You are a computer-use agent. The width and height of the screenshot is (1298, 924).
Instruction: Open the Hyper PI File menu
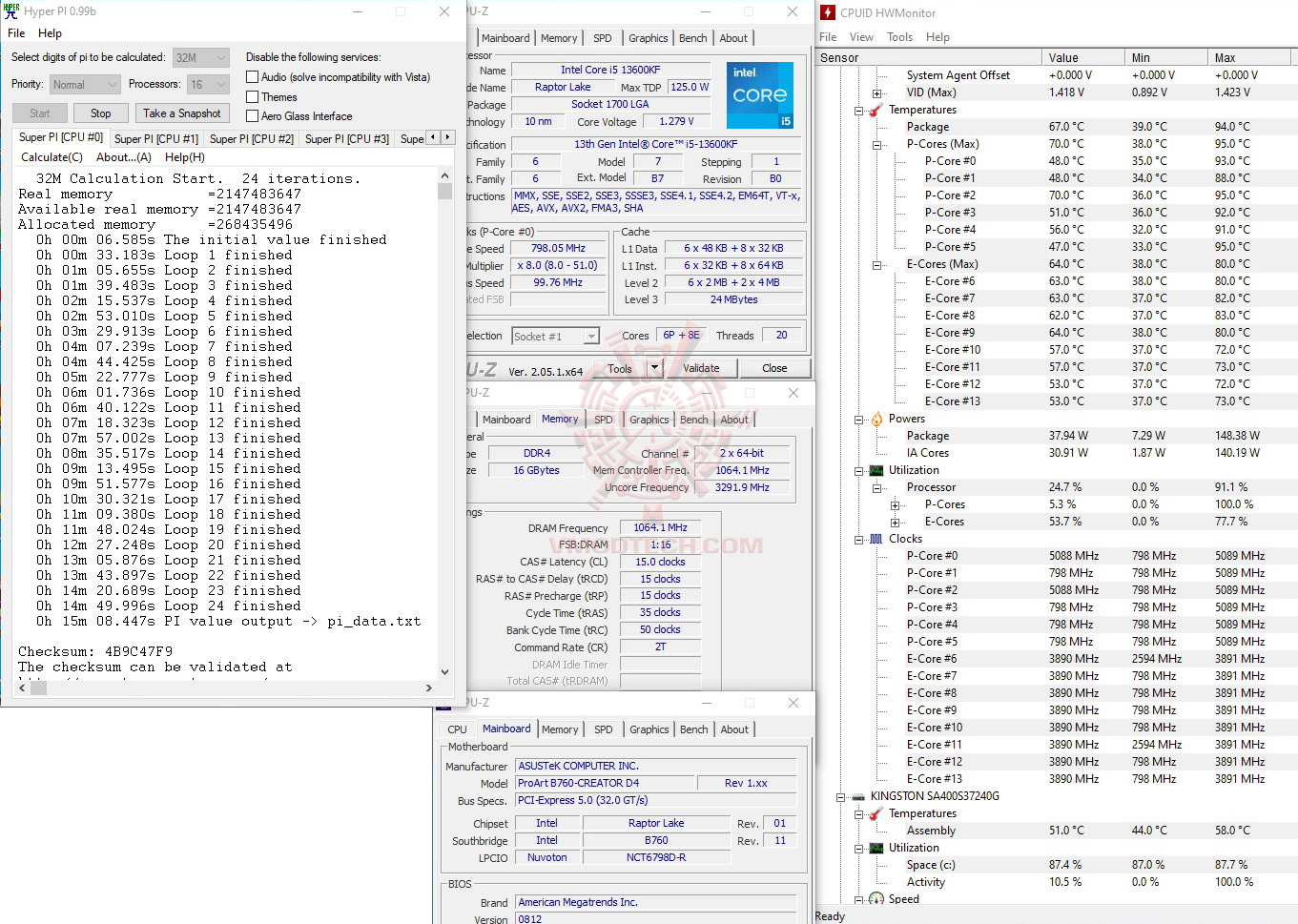(16, 33)
